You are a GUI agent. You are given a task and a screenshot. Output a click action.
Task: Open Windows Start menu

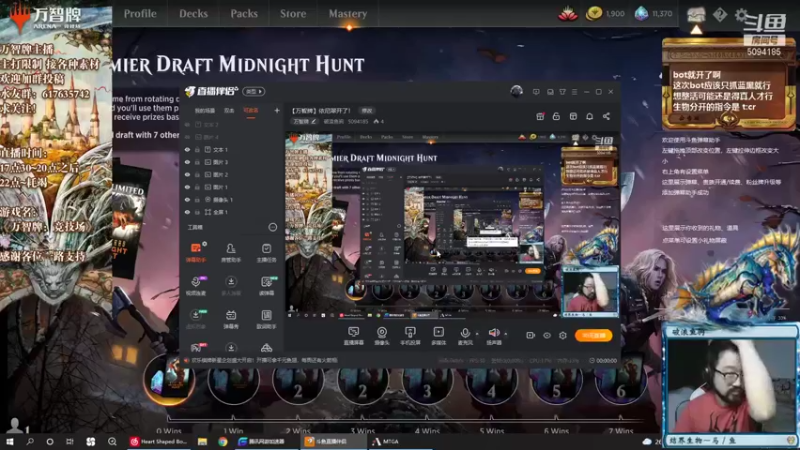coord(10,441)
